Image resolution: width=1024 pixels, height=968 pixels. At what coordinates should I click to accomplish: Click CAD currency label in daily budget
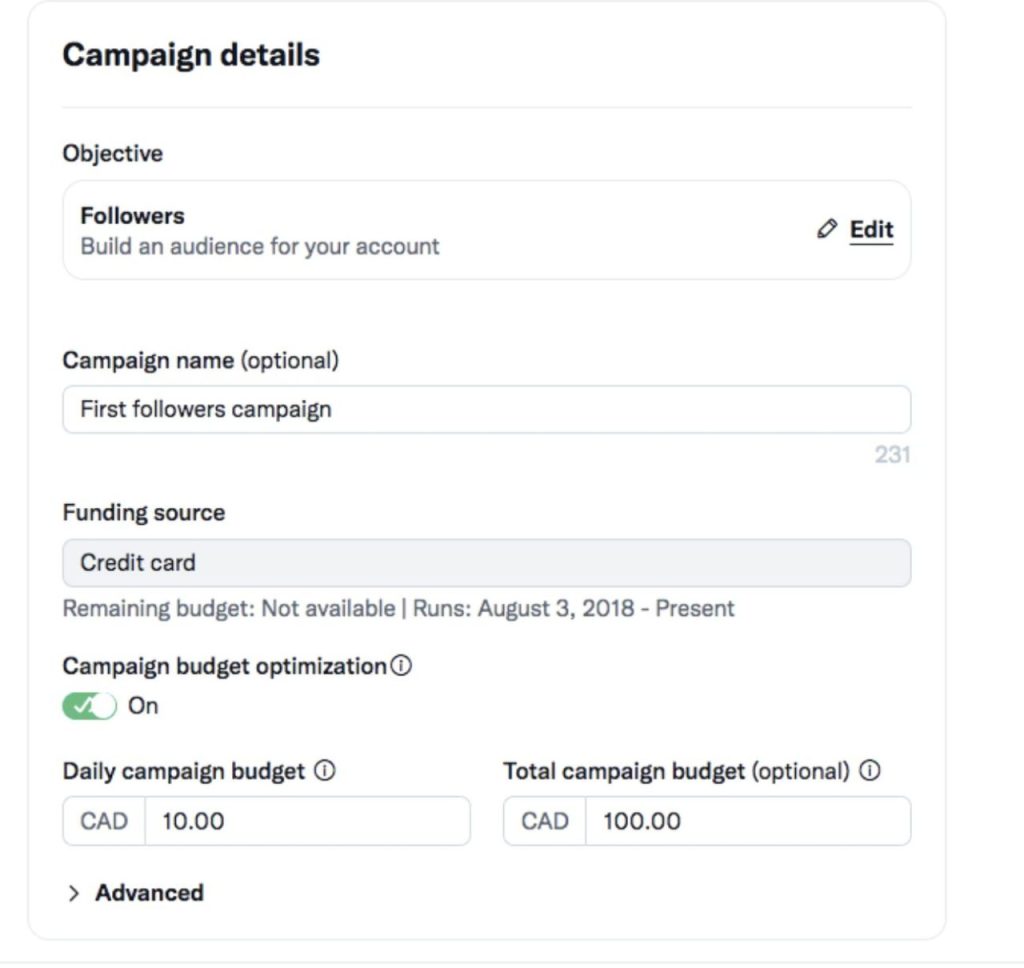pyautogui.click(x=104, y=821)
